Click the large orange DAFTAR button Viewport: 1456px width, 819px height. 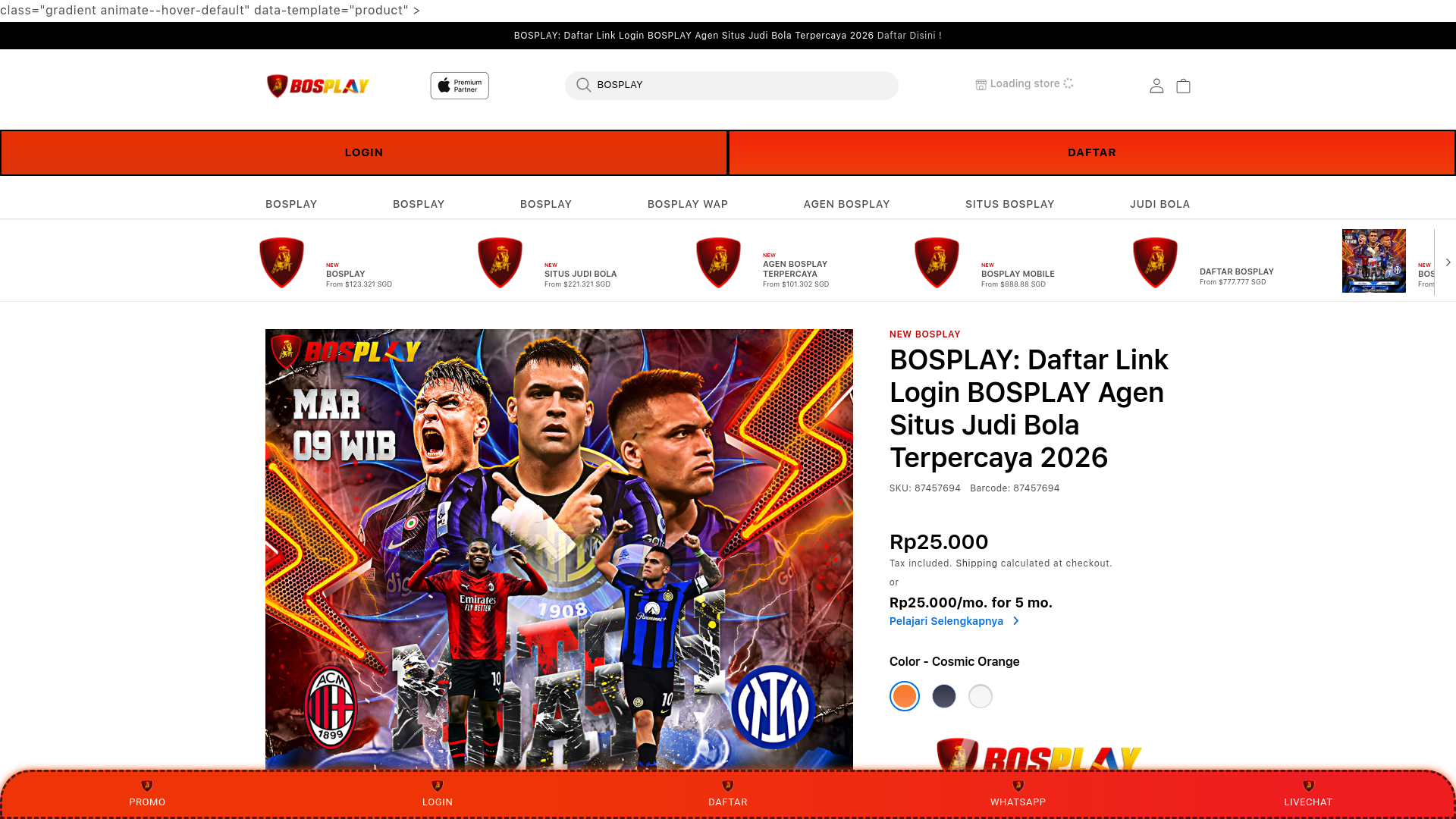tap(1092, 152)
